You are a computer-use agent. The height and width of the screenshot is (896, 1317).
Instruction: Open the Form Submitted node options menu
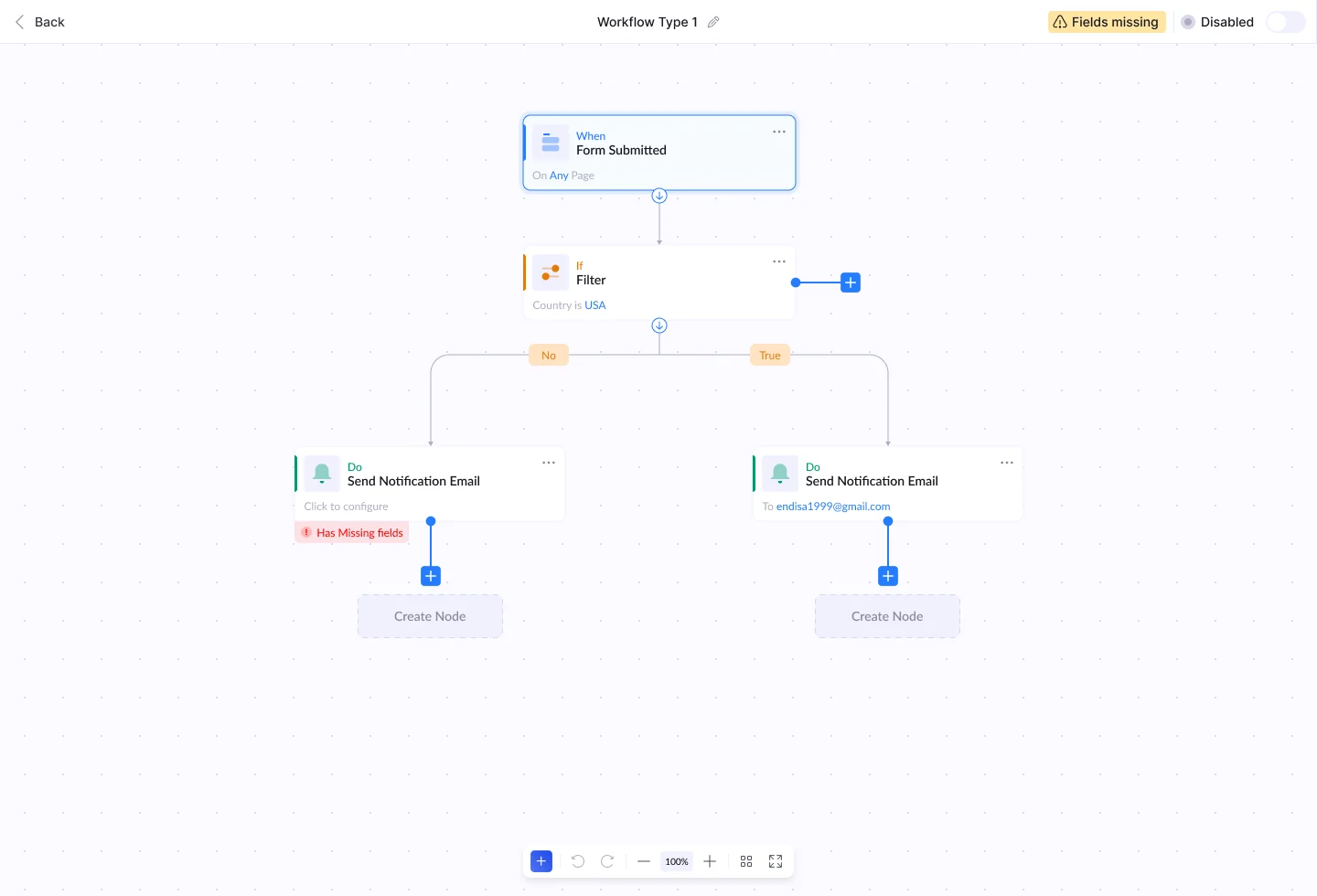779,132
